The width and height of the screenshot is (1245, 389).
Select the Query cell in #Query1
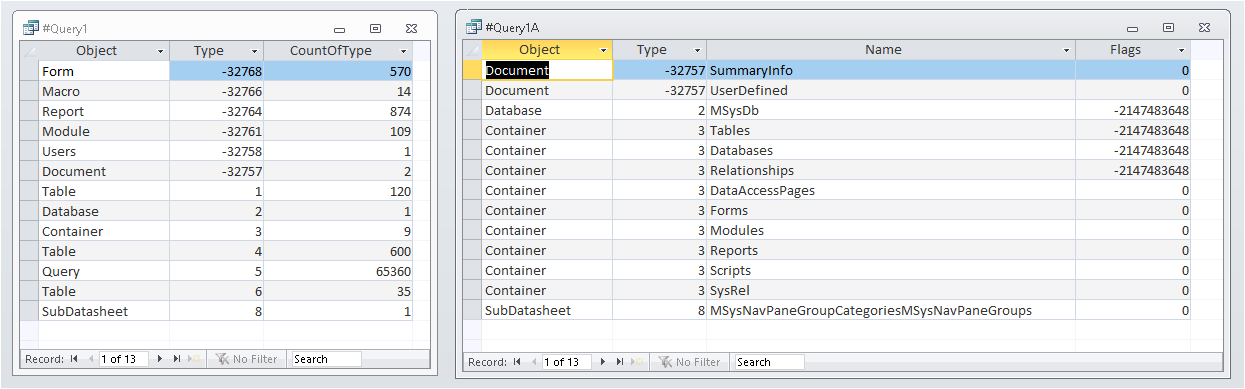104,271
